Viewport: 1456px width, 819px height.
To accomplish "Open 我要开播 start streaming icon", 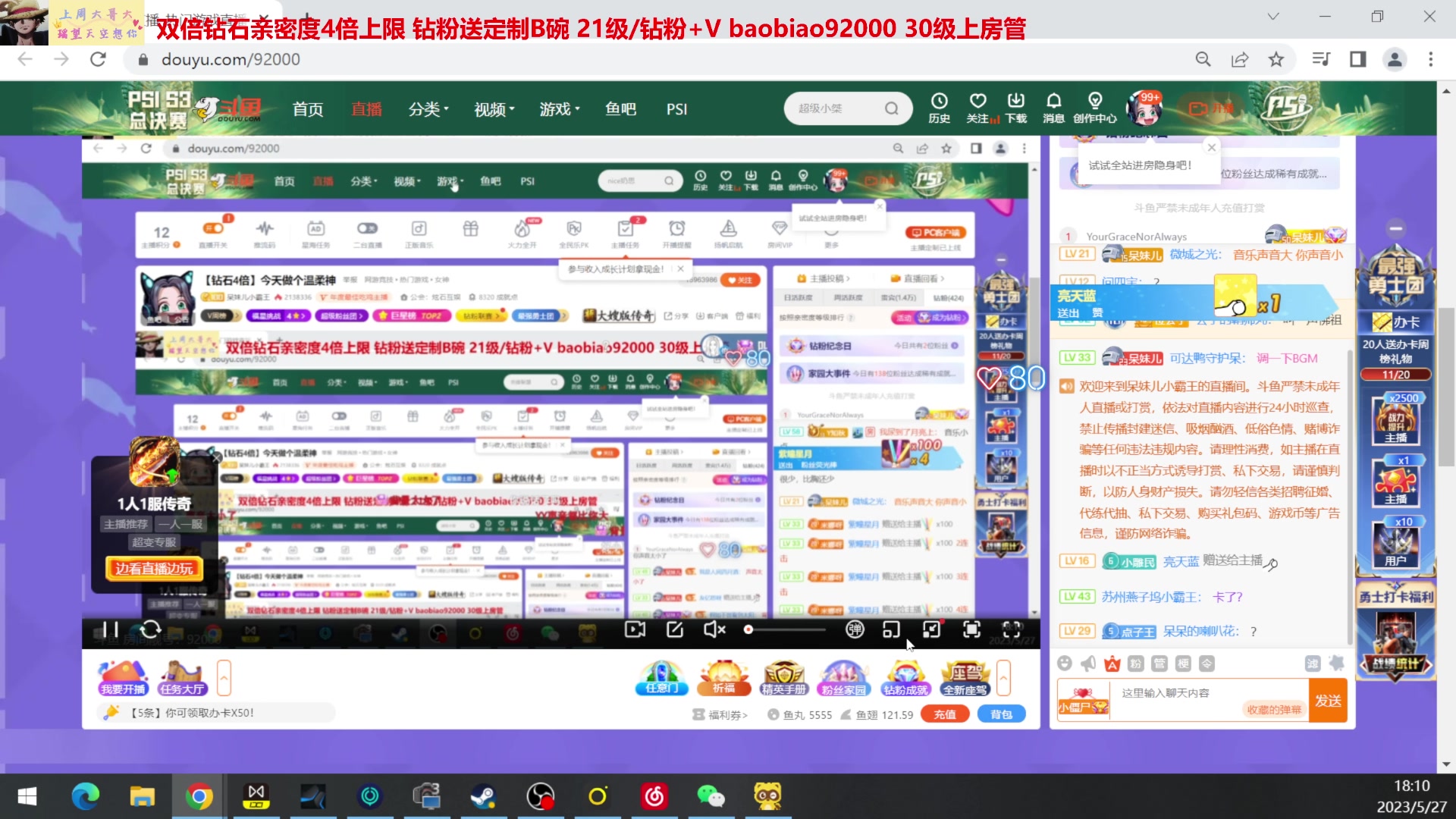I will [x=123, y=677].
